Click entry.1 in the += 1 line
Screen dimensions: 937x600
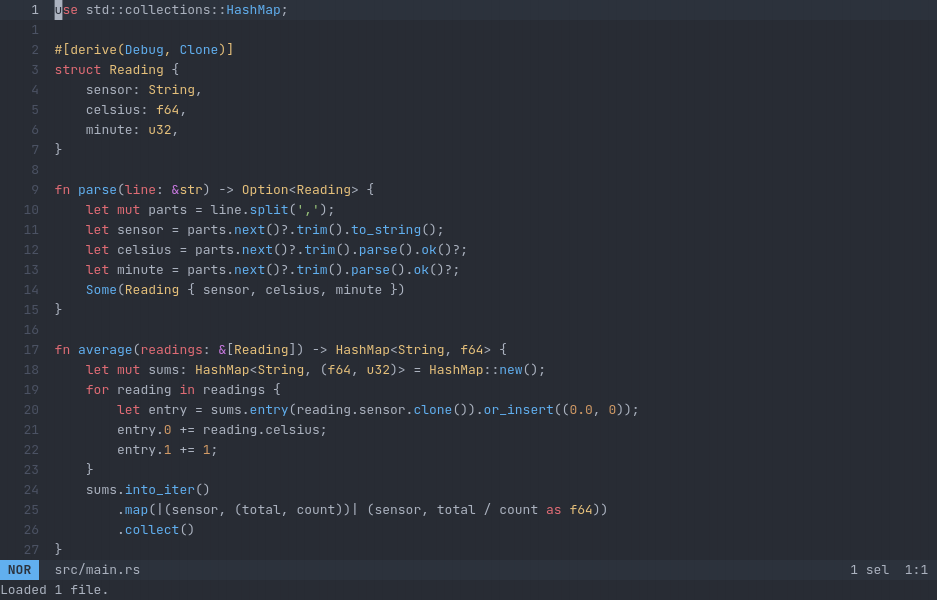click(144, 450)
